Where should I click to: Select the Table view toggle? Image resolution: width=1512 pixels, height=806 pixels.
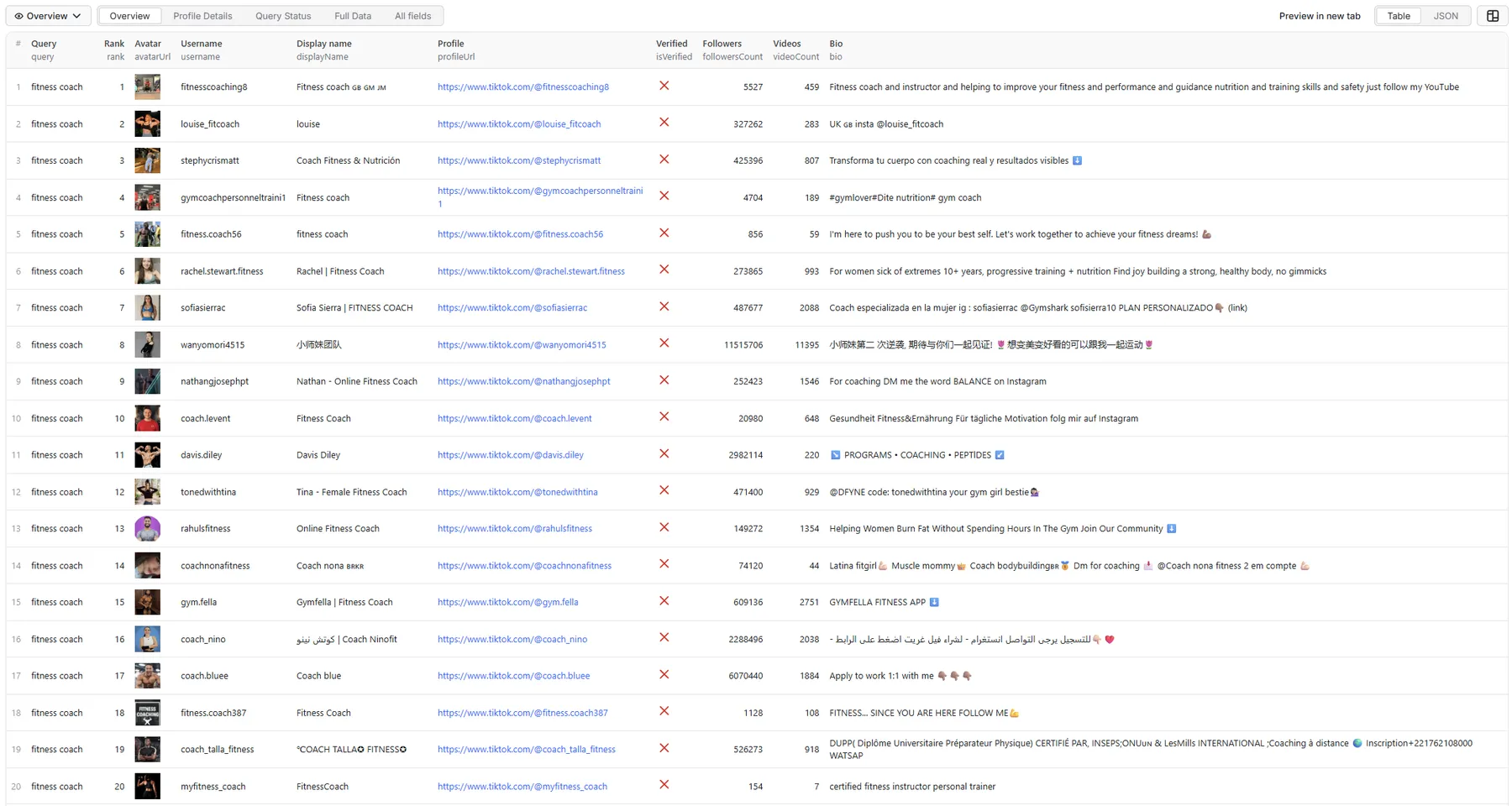coord(1399,16)
